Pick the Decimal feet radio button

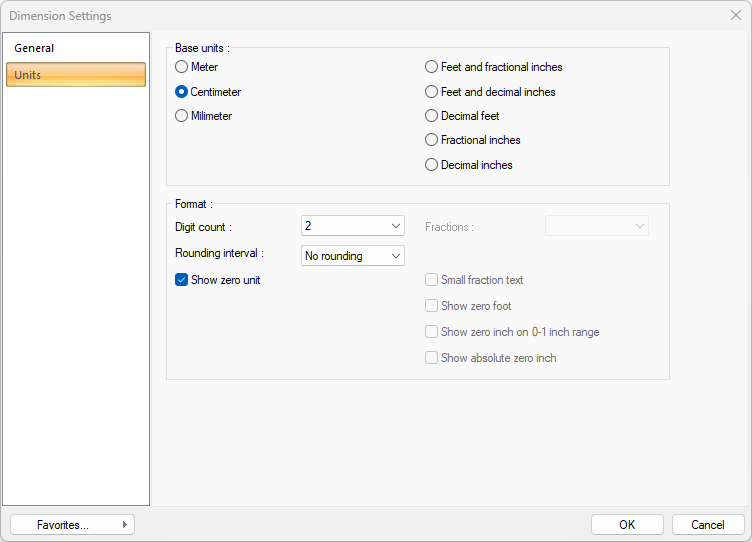[x=431, y=116]
